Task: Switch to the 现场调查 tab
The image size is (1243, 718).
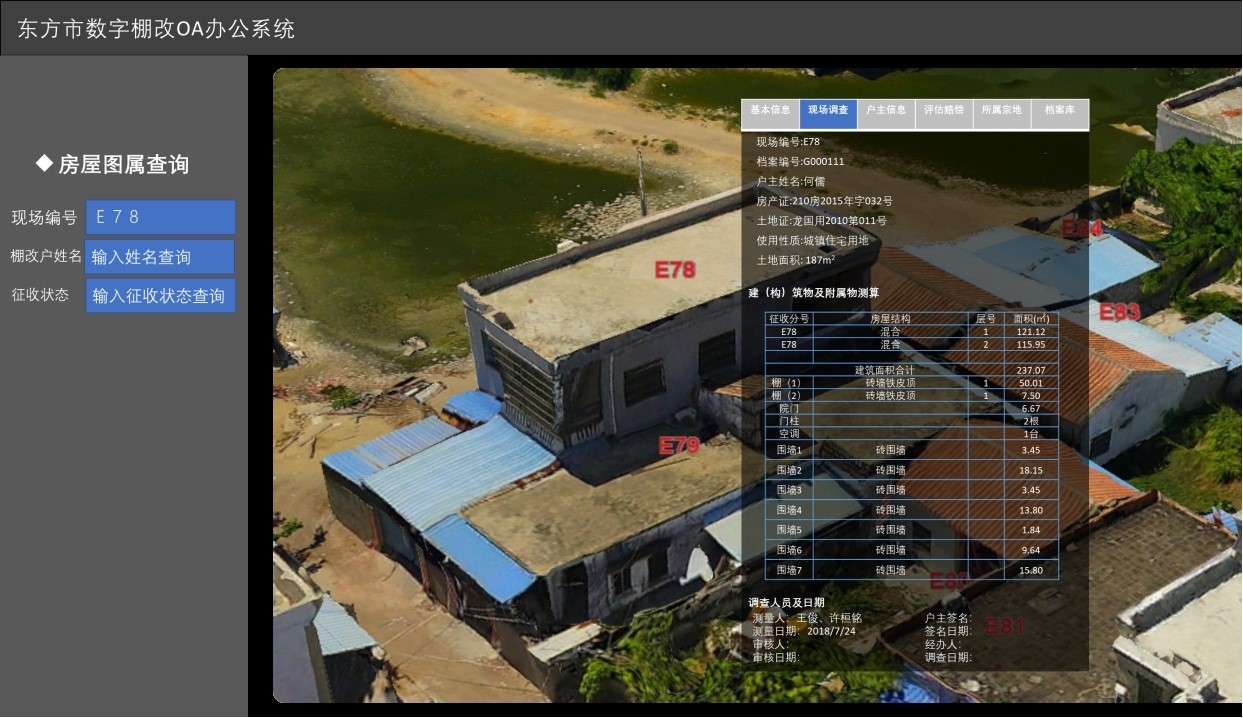Action: [x=828, y=114]
